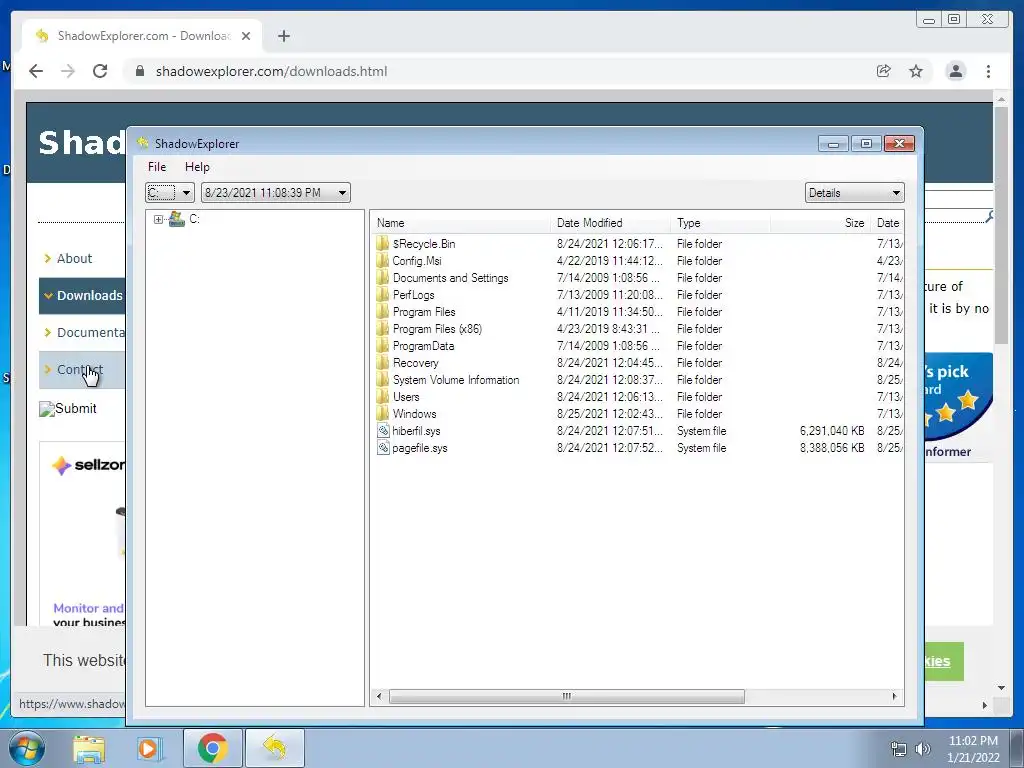
Task: Open About link on website
Action: [x=74, y=259]
